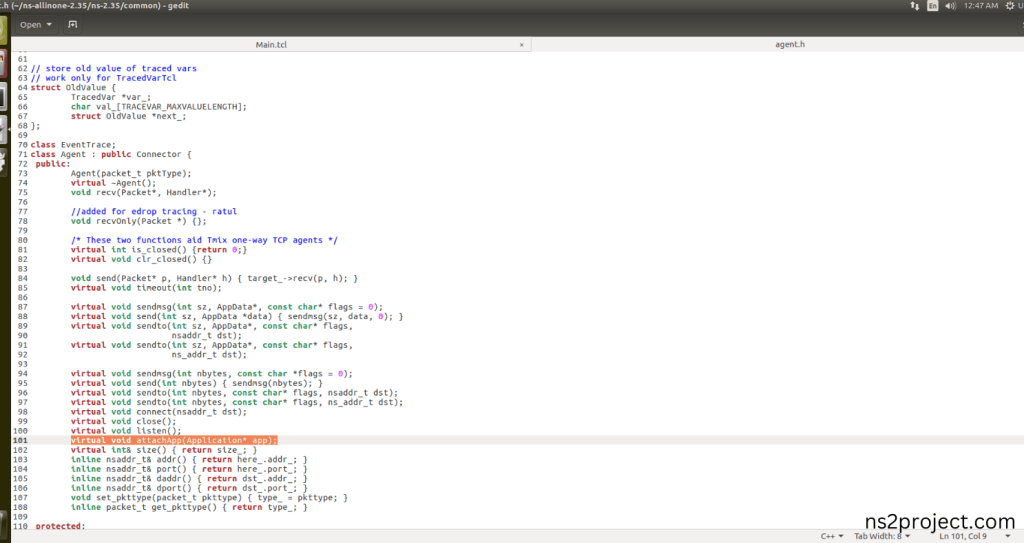The height and width of the screenshot is (543, 1024).
Task: Change the C++ syntax highlighting language
Action: (831, 536)
